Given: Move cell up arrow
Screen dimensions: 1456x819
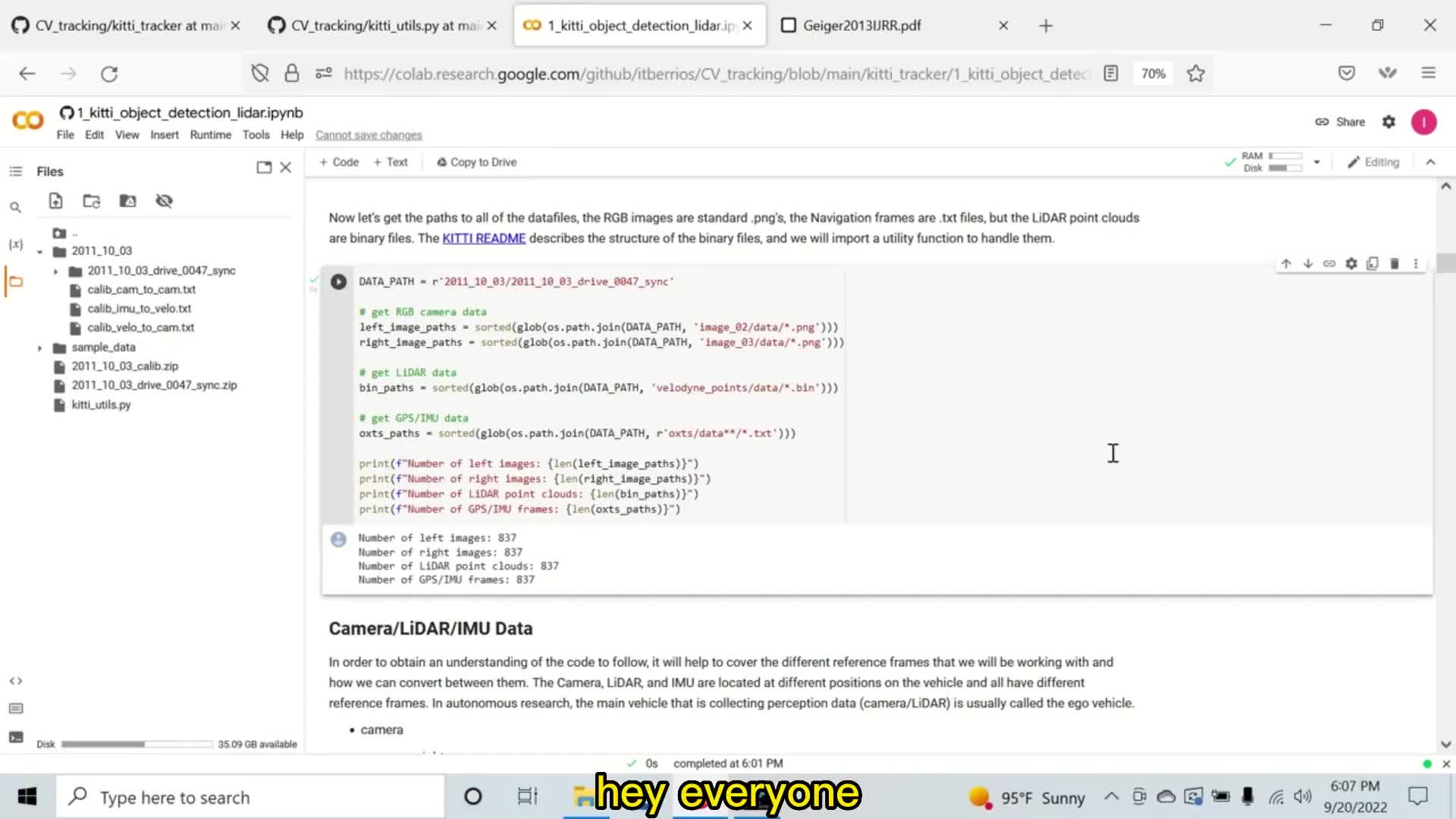Looking at the screenshot, I should tap(1286, 264).
